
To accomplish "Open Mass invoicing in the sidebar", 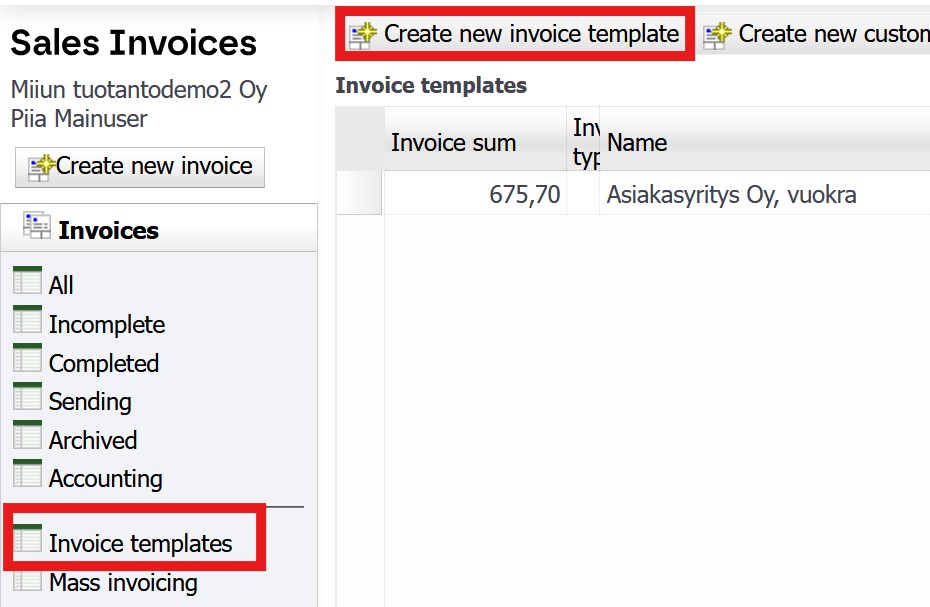I will pos(123,583).
